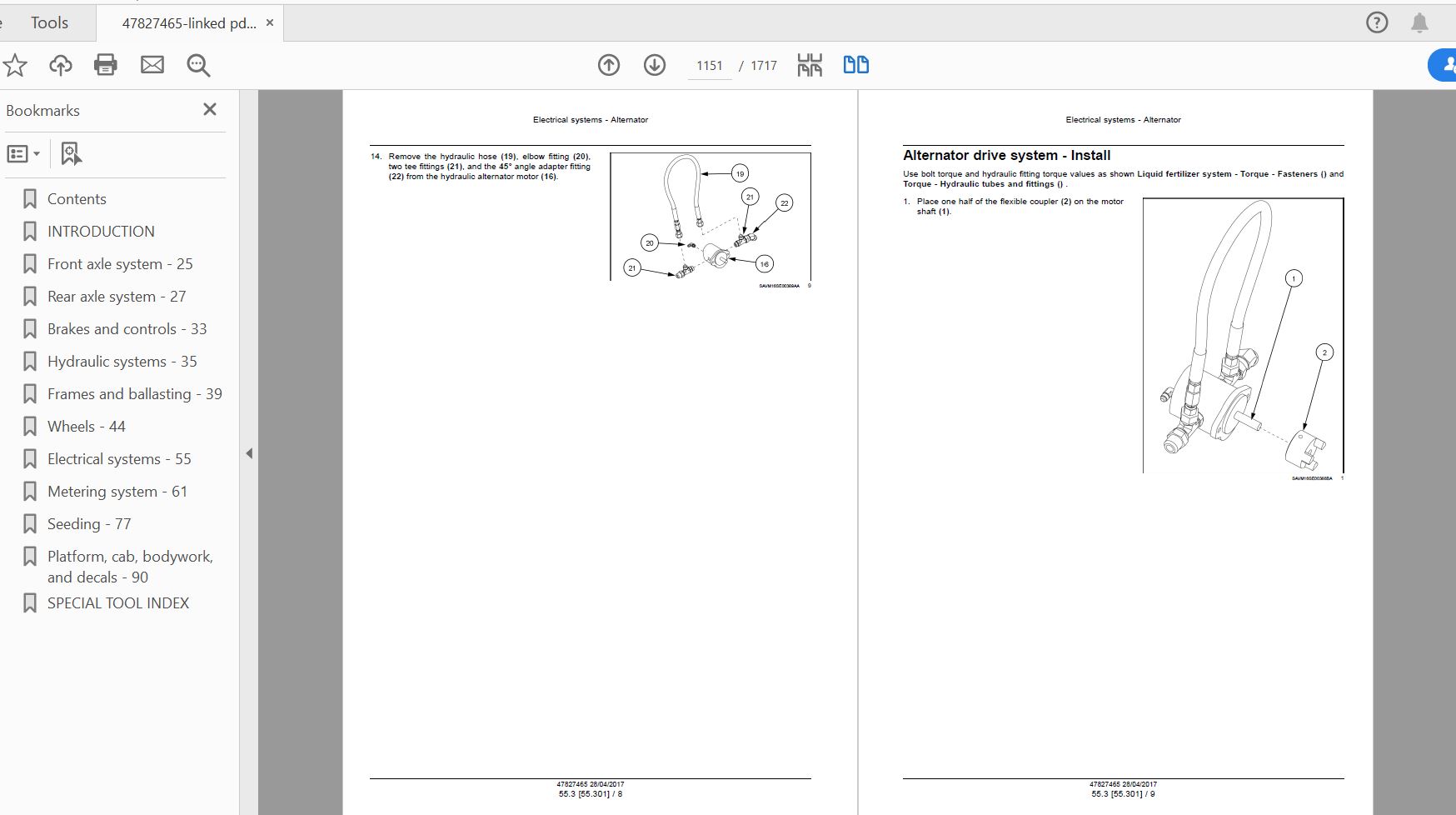This screenshot has width=1456, height=815.
Task: Click the bookmark icon beside Brakes and controls
Action: tap(30, 328)
